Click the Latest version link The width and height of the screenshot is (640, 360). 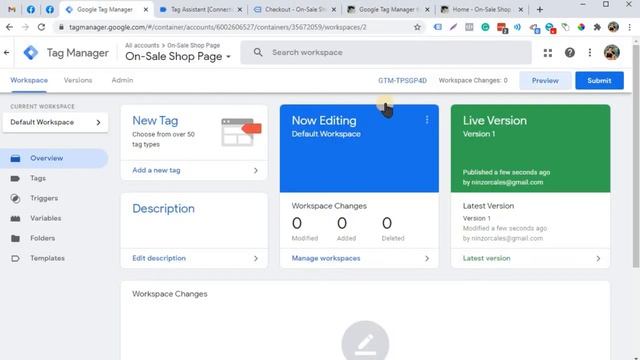[x=487, y=258]
